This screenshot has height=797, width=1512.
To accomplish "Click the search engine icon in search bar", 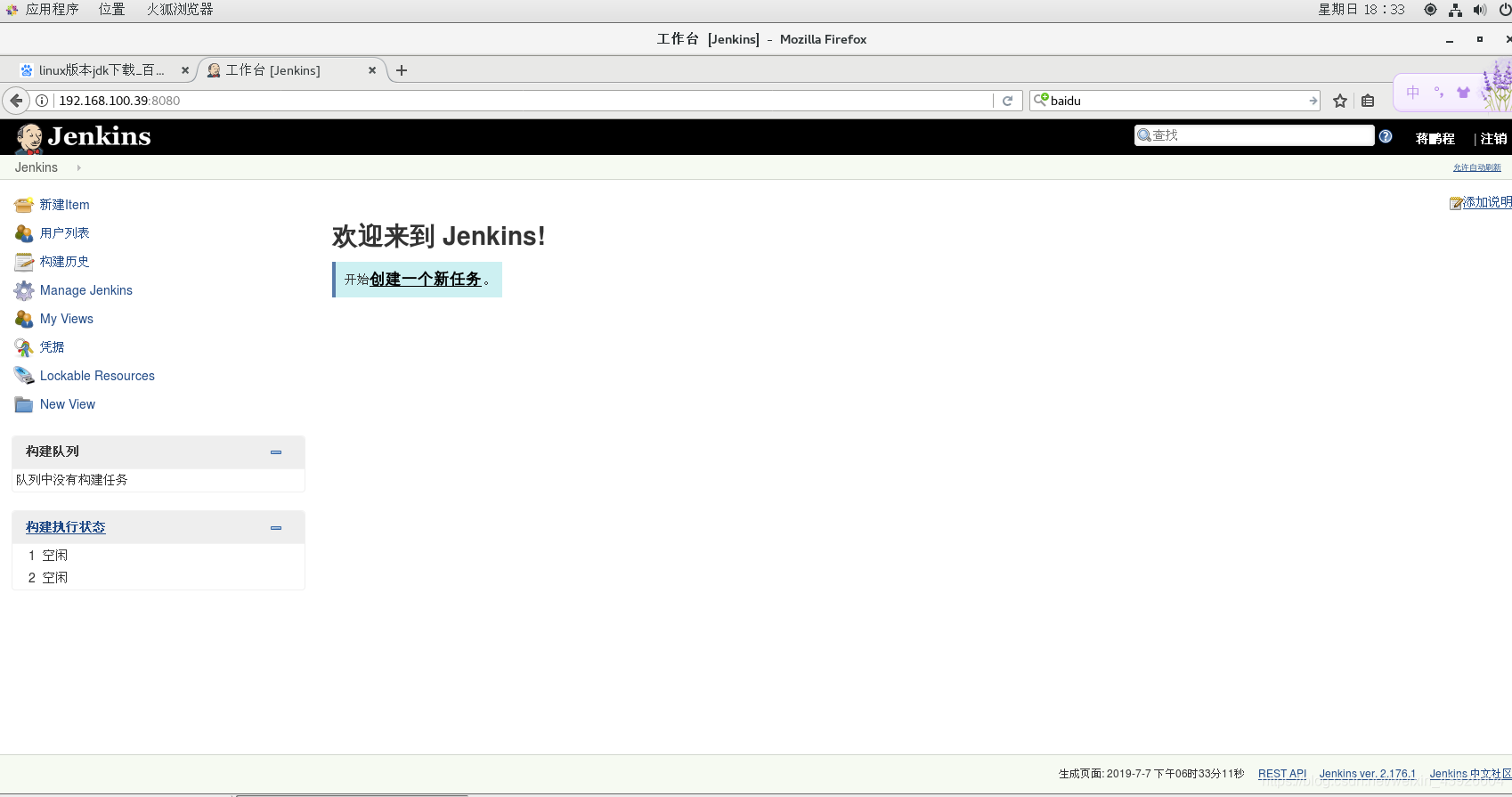I will 1040,100.
